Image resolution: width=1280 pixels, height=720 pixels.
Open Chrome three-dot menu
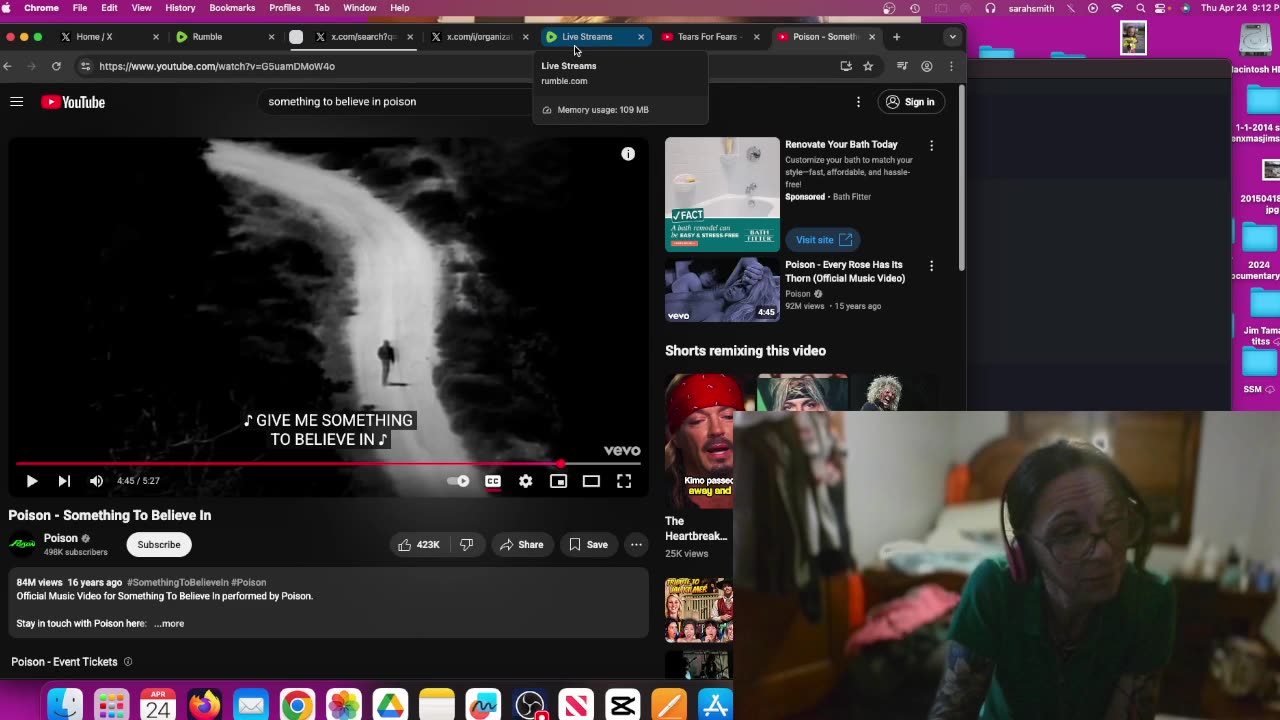(951, 66)
